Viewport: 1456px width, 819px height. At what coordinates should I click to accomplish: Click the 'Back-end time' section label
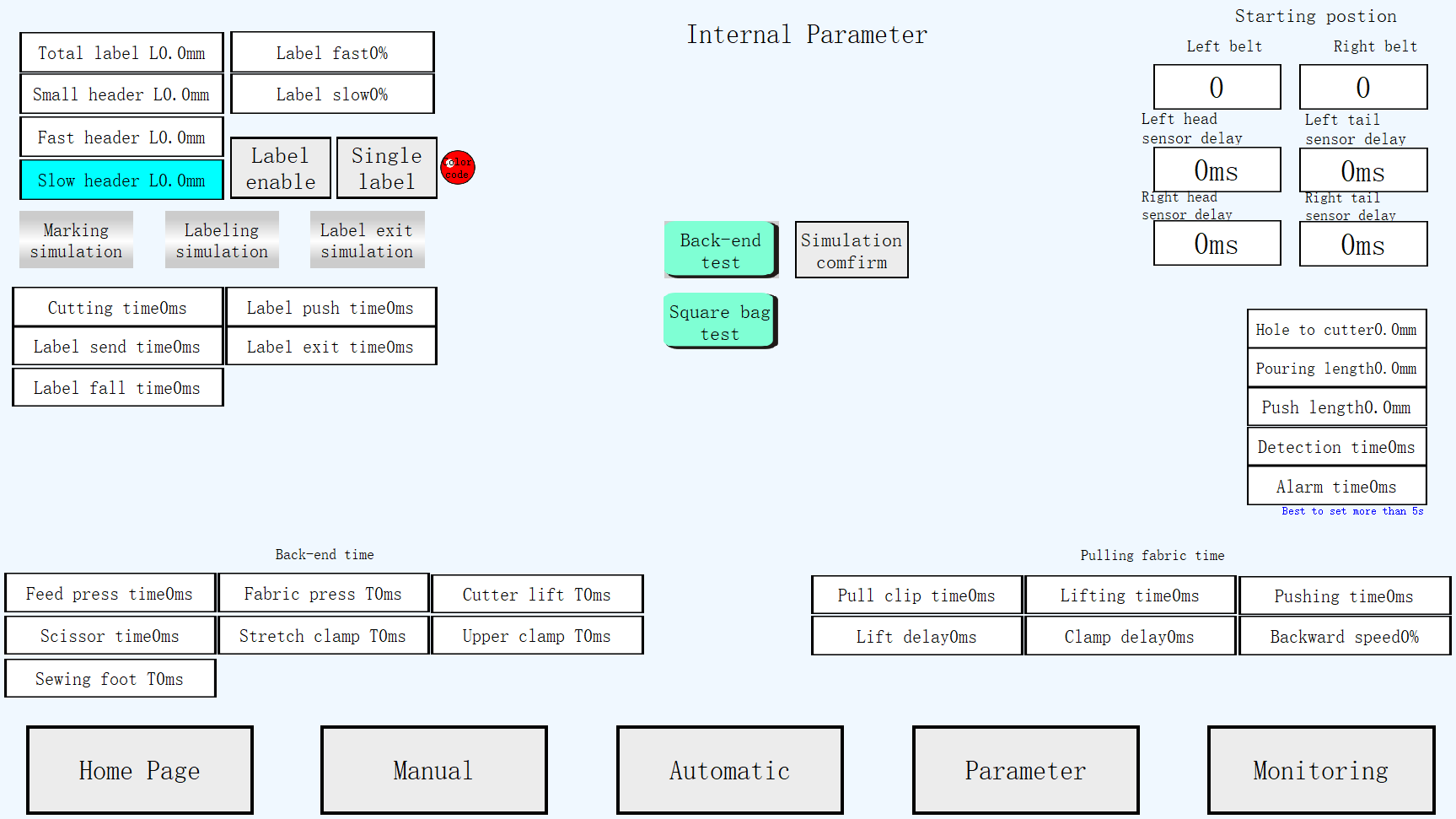pos(325,554)
